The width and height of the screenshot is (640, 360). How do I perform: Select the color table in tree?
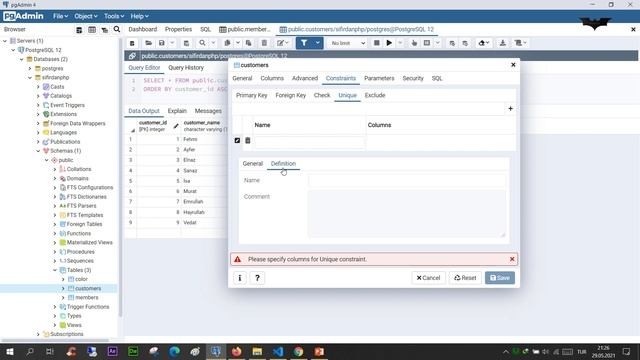[x=81, y=279]
